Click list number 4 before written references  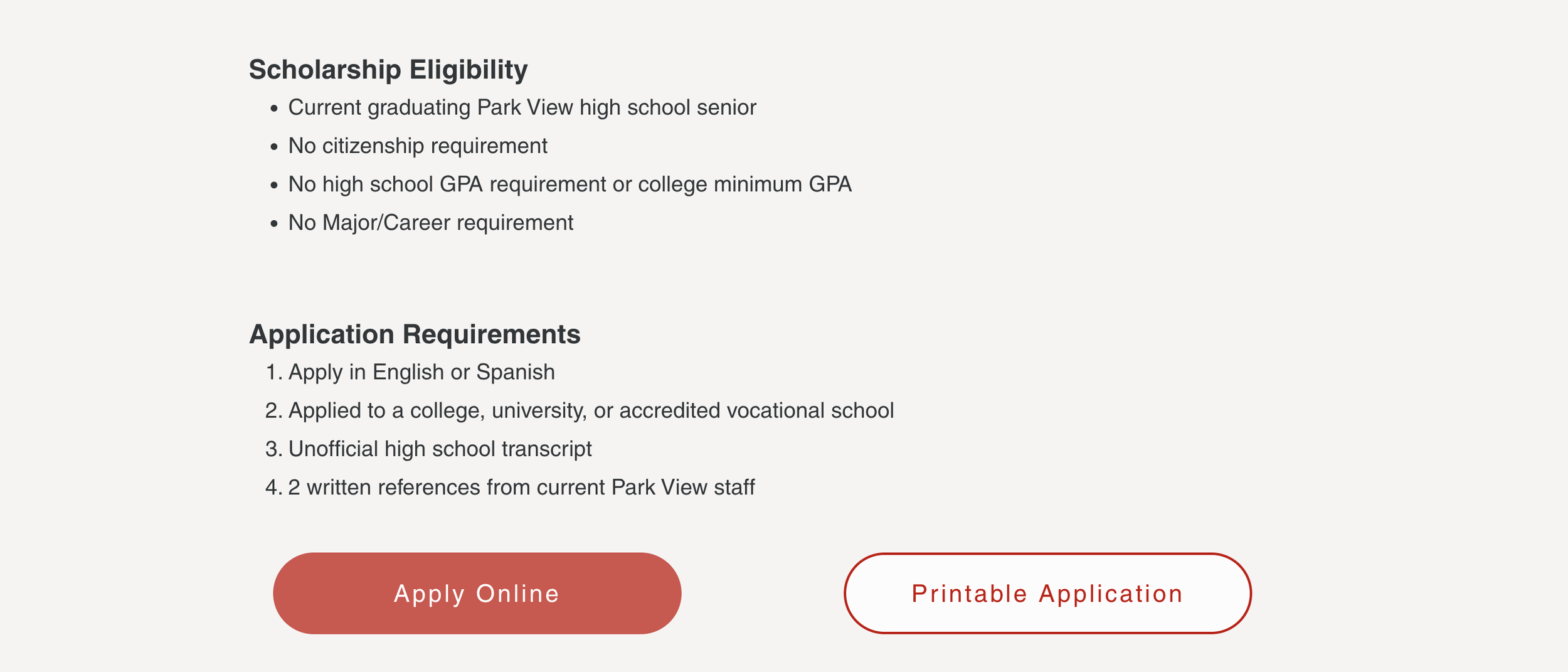[274, 487]
